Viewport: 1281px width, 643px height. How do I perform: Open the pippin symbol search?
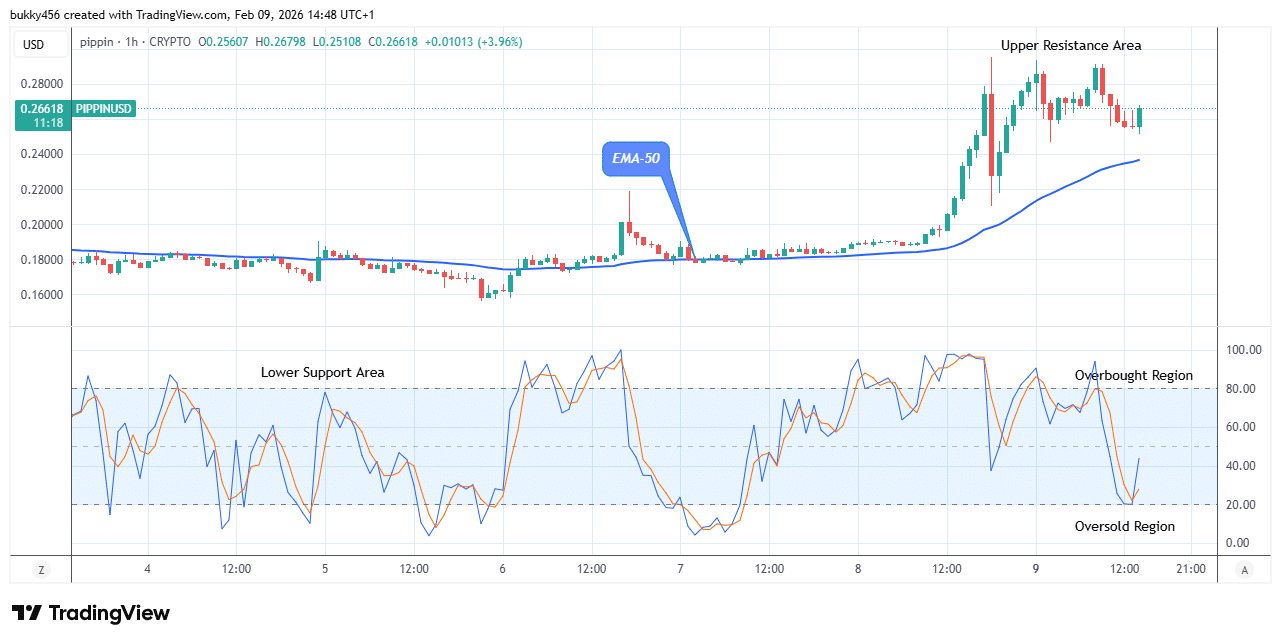tap(95, 42)
